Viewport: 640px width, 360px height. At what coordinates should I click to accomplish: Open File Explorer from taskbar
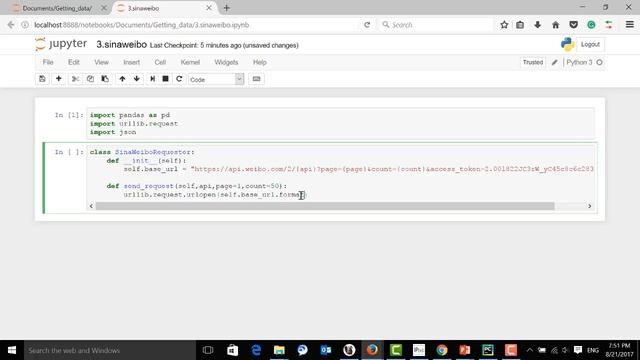(x=279, y=350)
